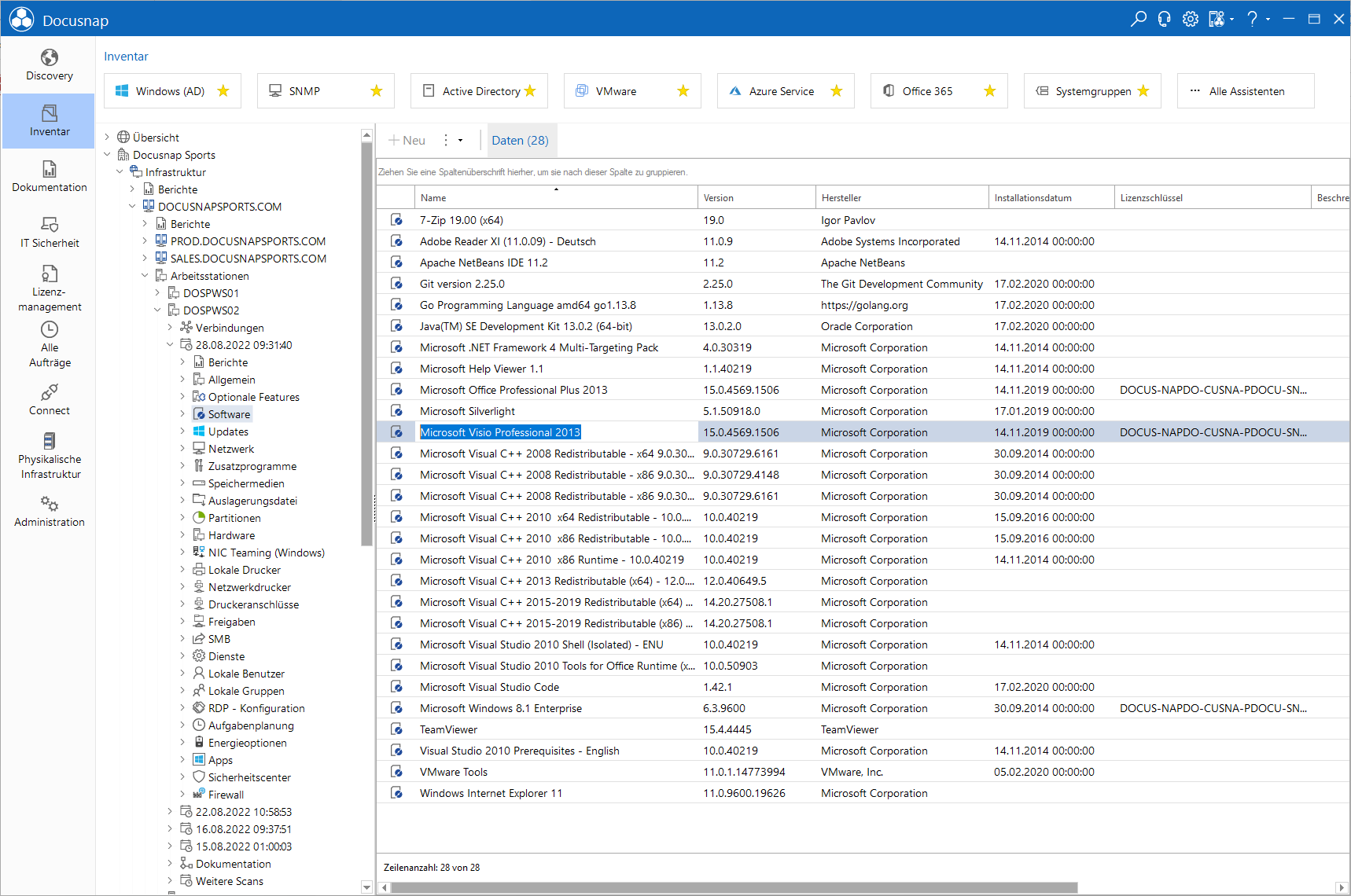This screenshot has height=896, width=1351.
Task: Toggle favorite star on Azure Service
Action: tap(837, 91)
